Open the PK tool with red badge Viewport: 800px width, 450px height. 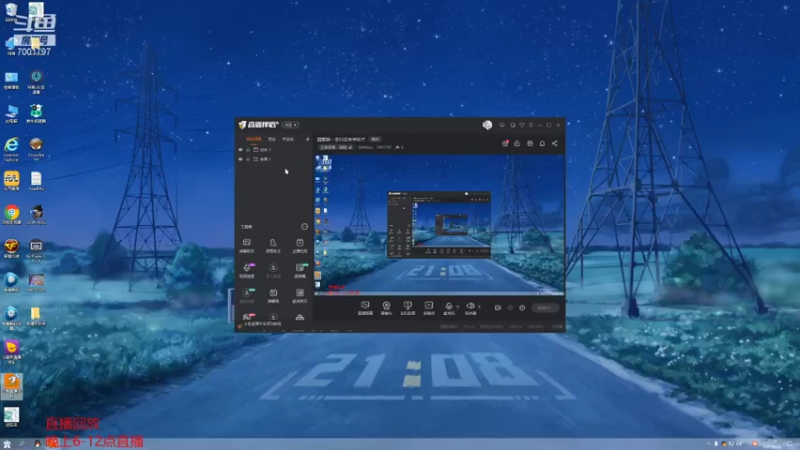point(247,317)
